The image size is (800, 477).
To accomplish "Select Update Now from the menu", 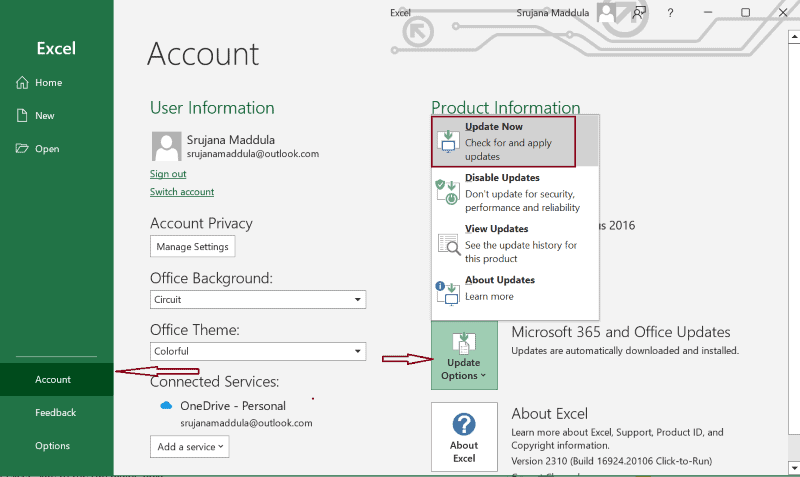I will [x=515, y=141].
